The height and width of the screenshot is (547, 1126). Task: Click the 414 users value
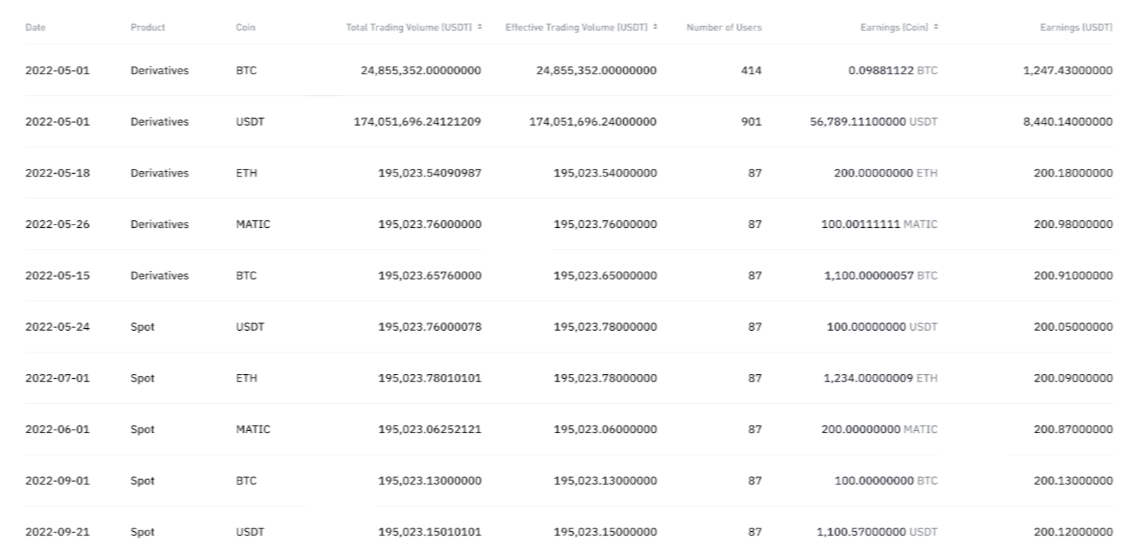[751, 71]
